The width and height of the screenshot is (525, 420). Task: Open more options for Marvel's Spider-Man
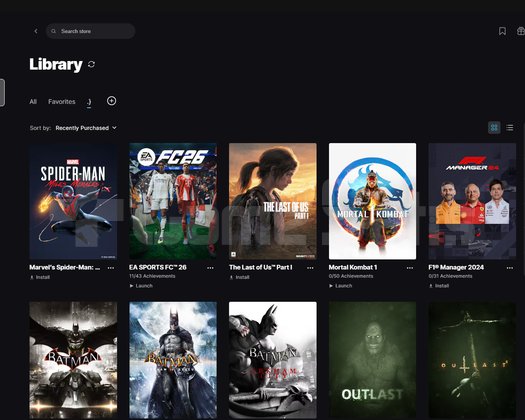(x=111, y=268)
